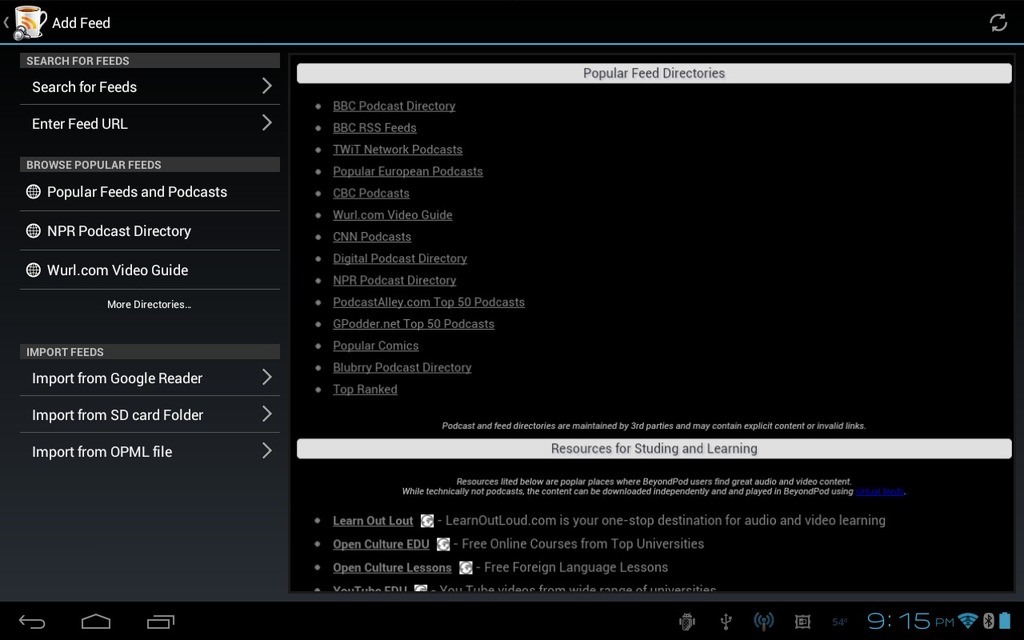Open the Open Culture Lessons link

point(392,568)
